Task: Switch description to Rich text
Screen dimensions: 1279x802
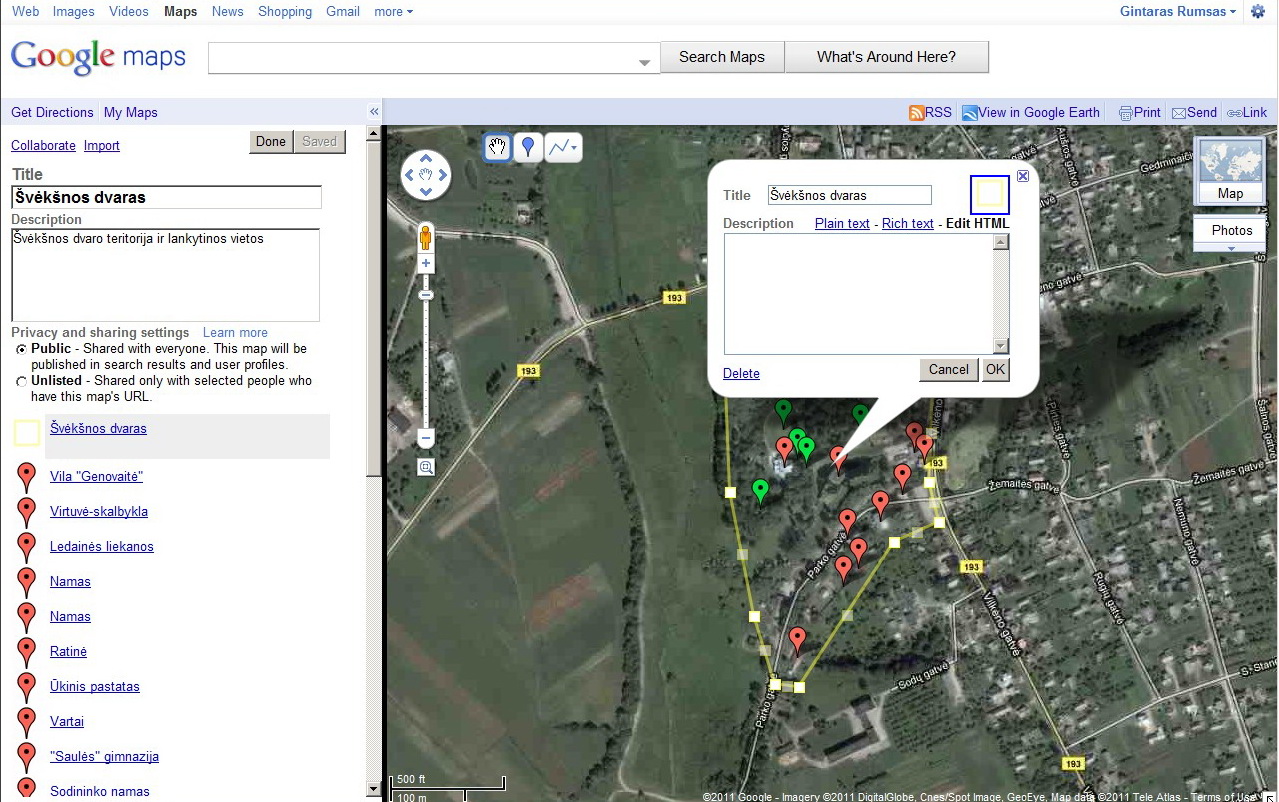Action: [x=907, y=224]
